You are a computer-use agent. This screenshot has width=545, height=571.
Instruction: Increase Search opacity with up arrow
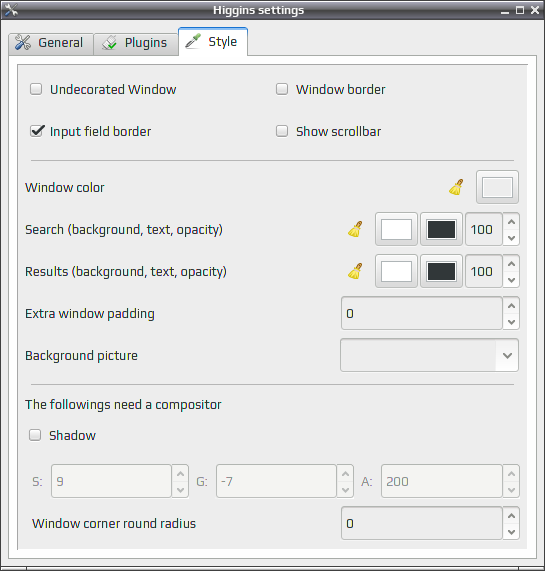point(511,222)
